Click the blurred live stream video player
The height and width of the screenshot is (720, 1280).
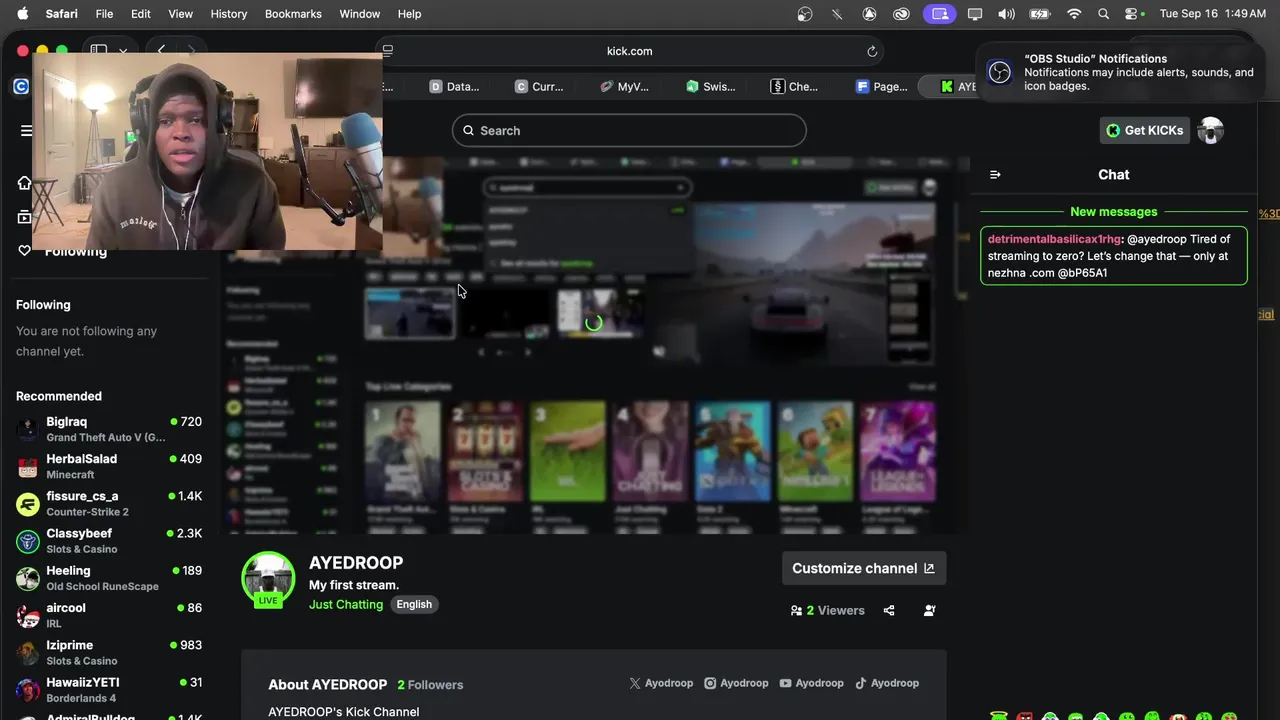pos(595,345)
